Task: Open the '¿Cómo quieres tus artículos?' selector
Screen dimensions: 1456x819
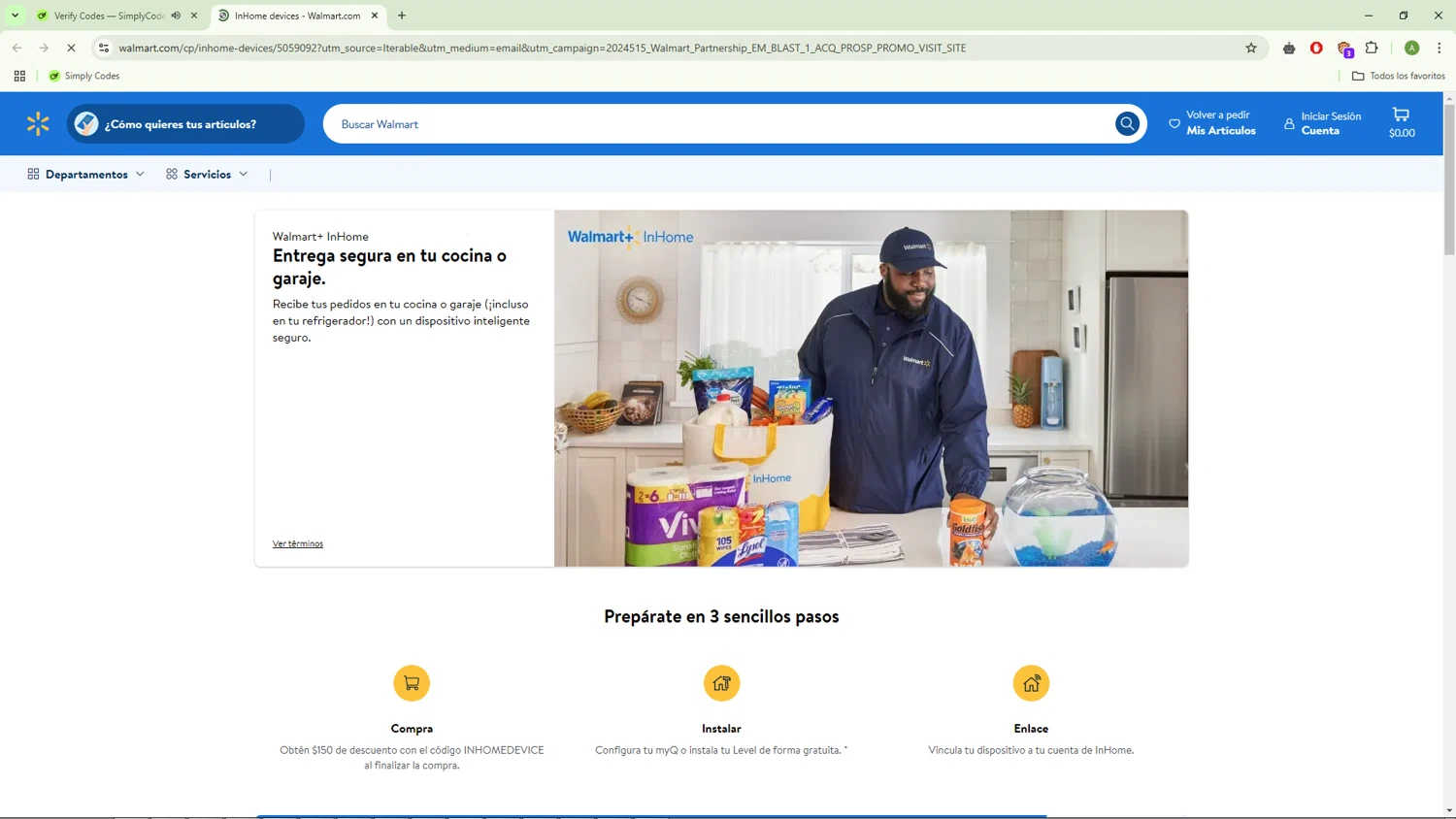Action: [x=185, y=123]
